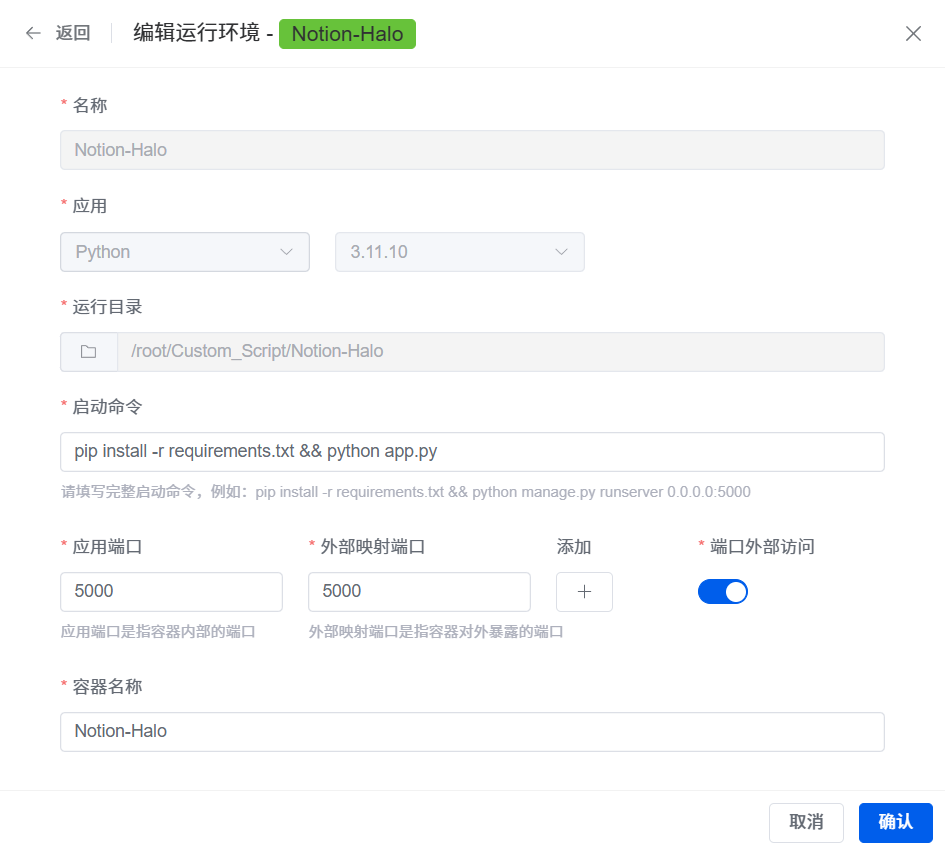Image resolution: width=945 pixels, height=864 pixels.
Task: Open the Python application dropdown
Action: 185,252
